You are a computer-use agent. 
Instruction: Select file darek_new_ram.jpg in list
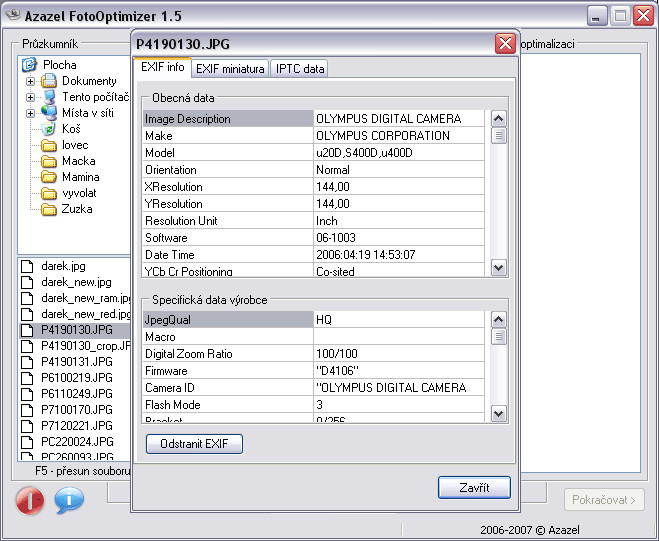[x=86, y=298]
